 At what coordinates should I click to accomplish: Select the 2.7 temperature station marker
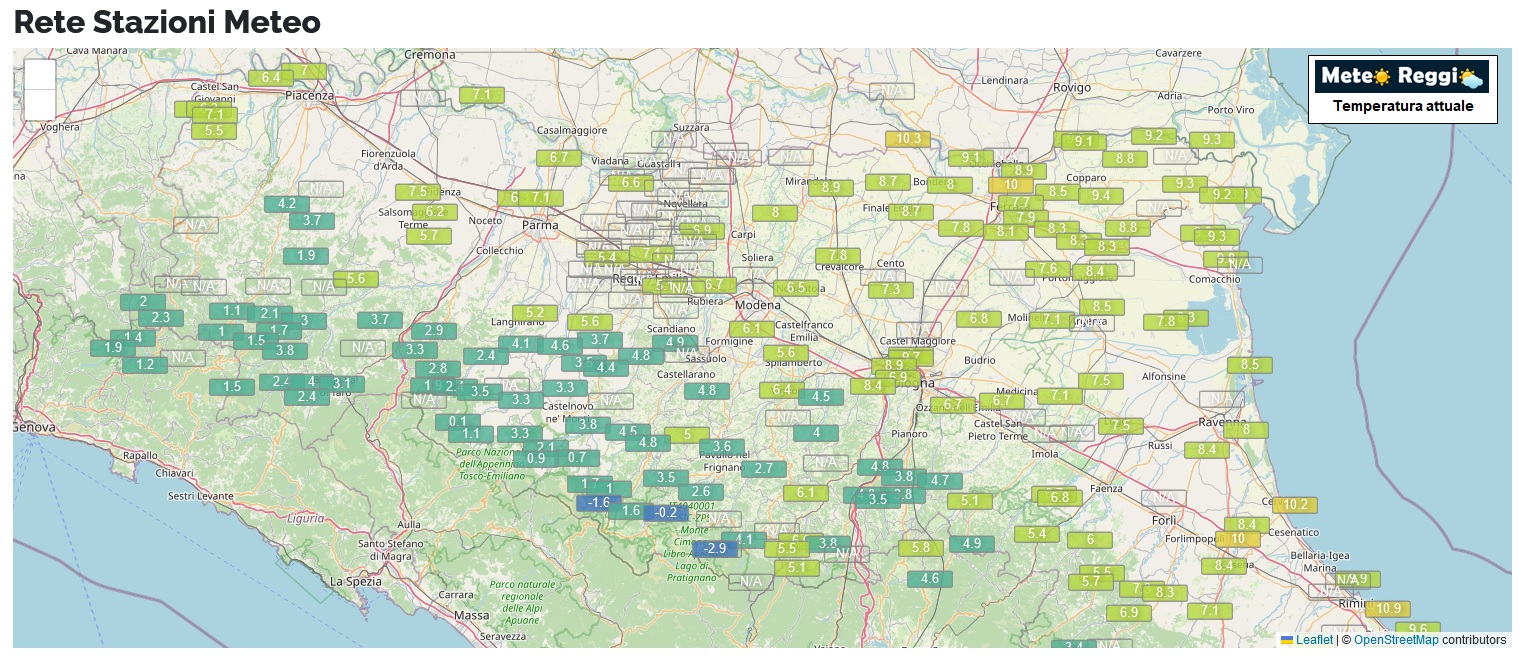pyautogui.click(x=763, y=469)
